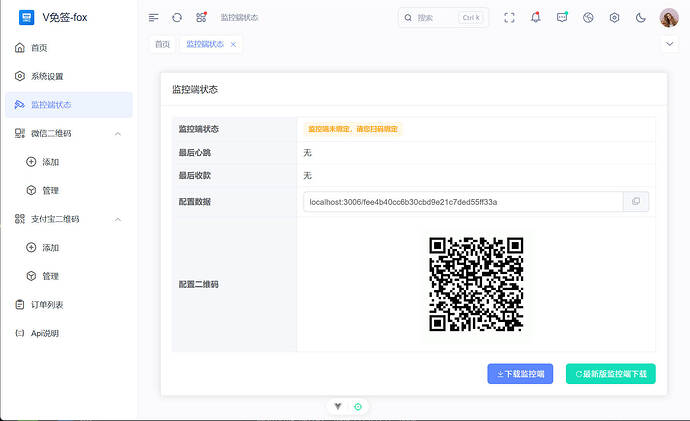
Task: Click the 支付宝二维码 grid icon in sidebar
Action: tap(20, 219)
